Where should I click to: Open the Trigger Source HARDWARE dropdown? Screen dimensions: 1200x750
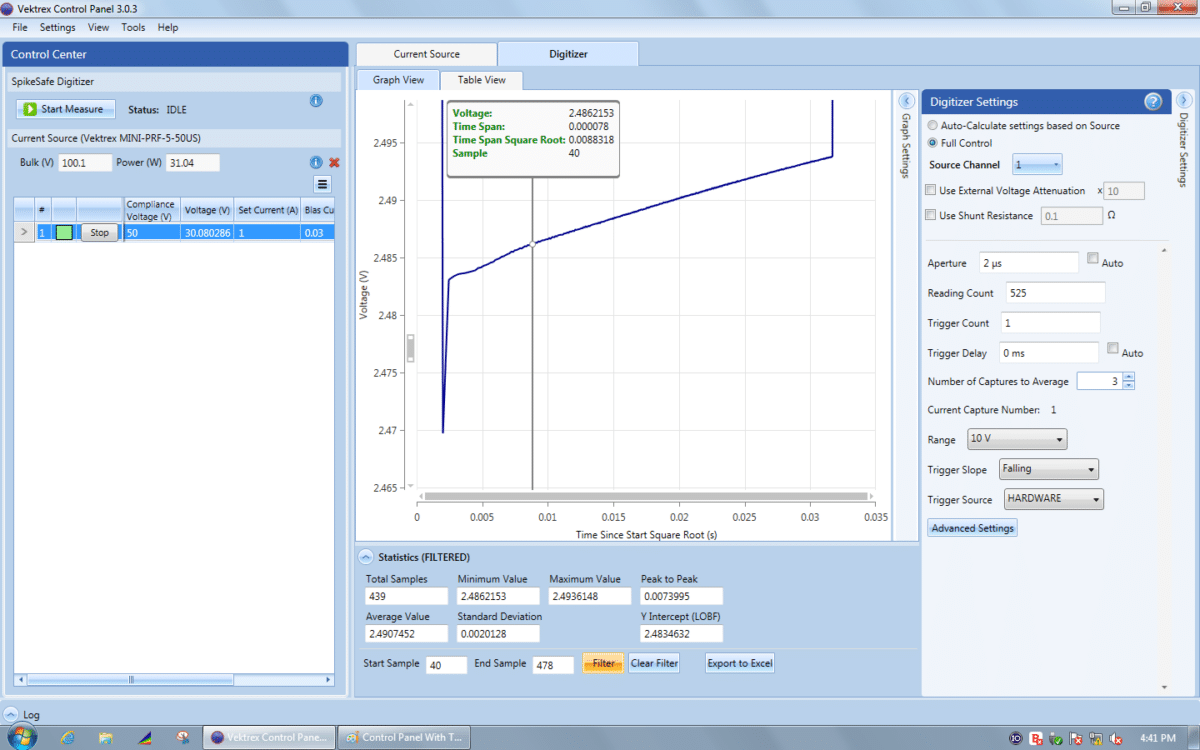(x=1053, y=499)
